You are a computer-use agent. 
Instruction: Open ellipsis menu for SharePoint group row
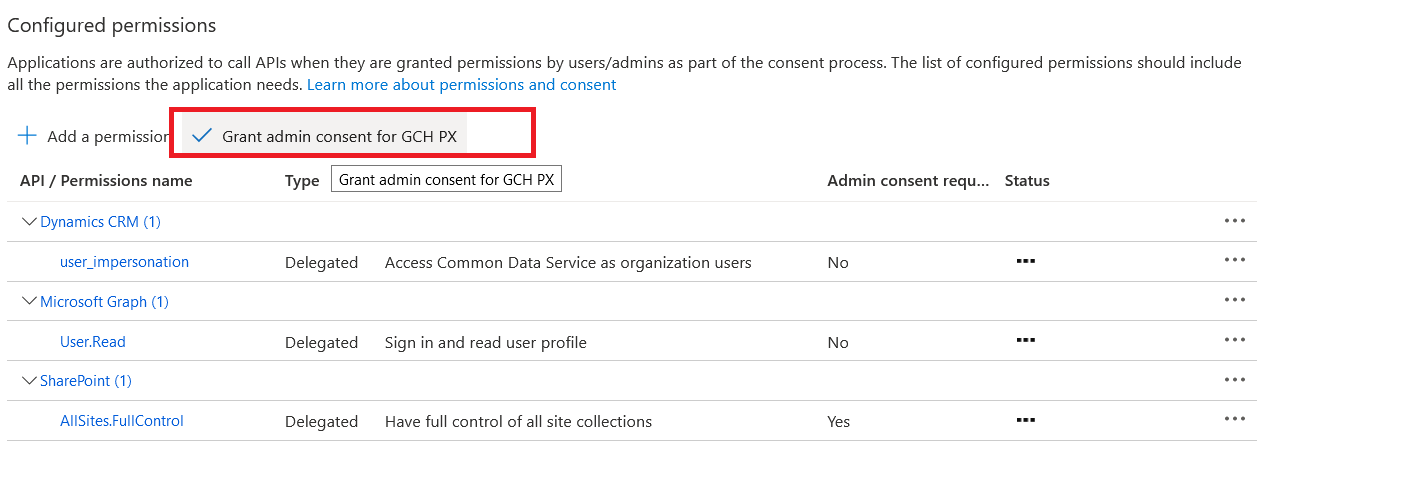pos(1235,380)
